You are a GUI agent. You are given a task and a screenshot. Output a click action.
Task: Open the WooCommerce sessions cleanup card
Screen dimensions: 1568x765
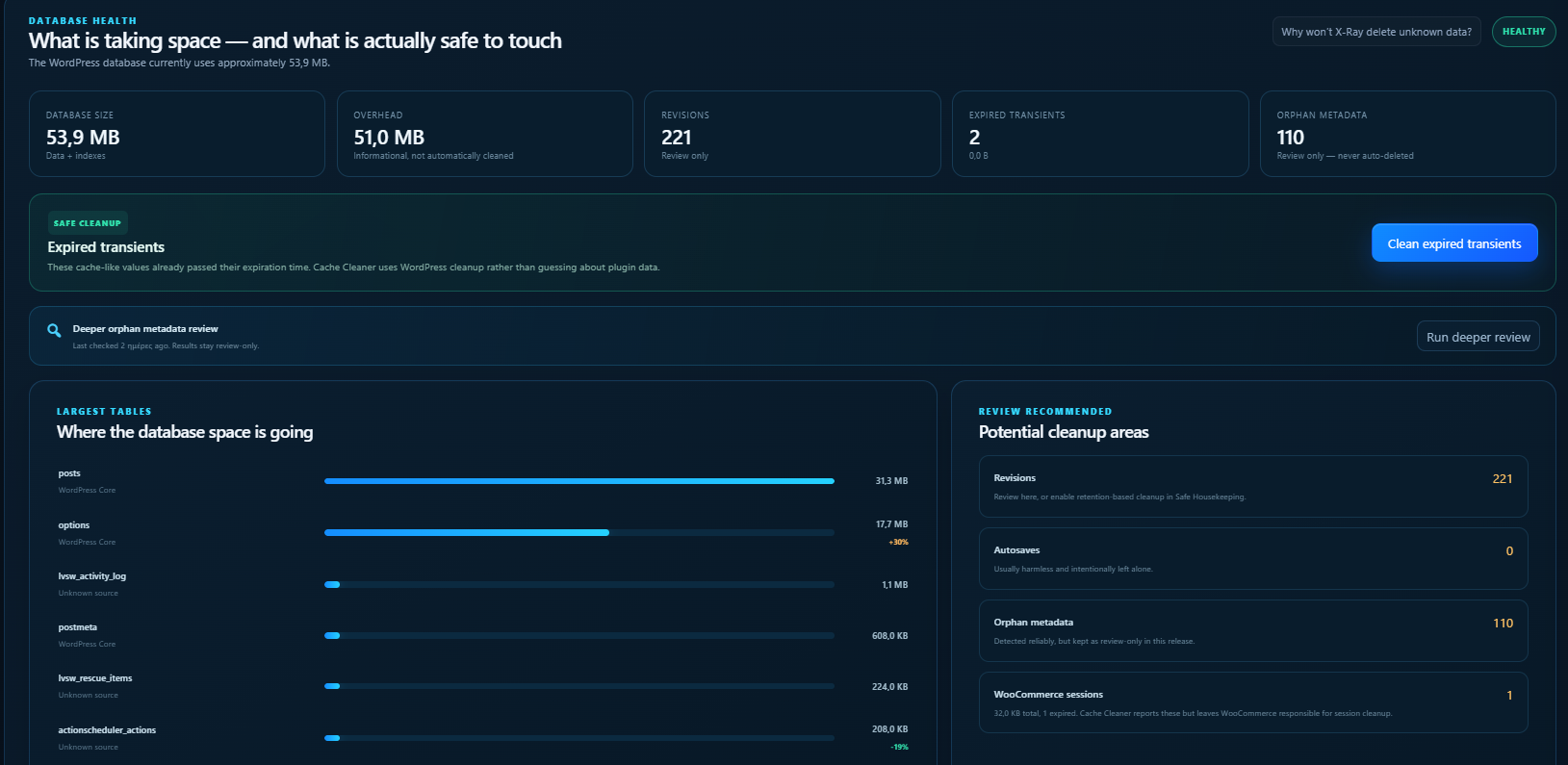[1253, 702]
